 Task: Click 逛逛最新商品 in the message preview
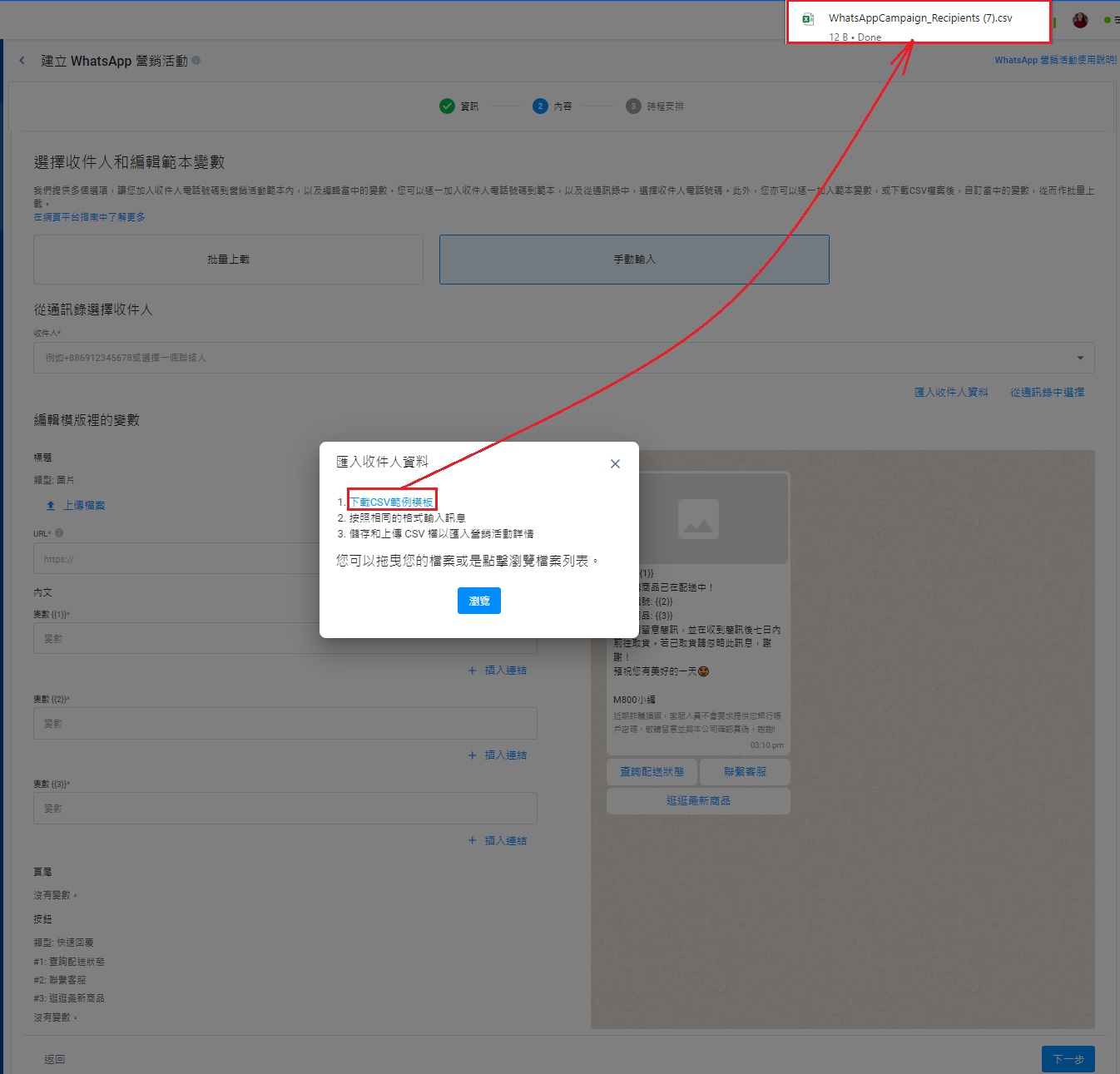point(698,800)
